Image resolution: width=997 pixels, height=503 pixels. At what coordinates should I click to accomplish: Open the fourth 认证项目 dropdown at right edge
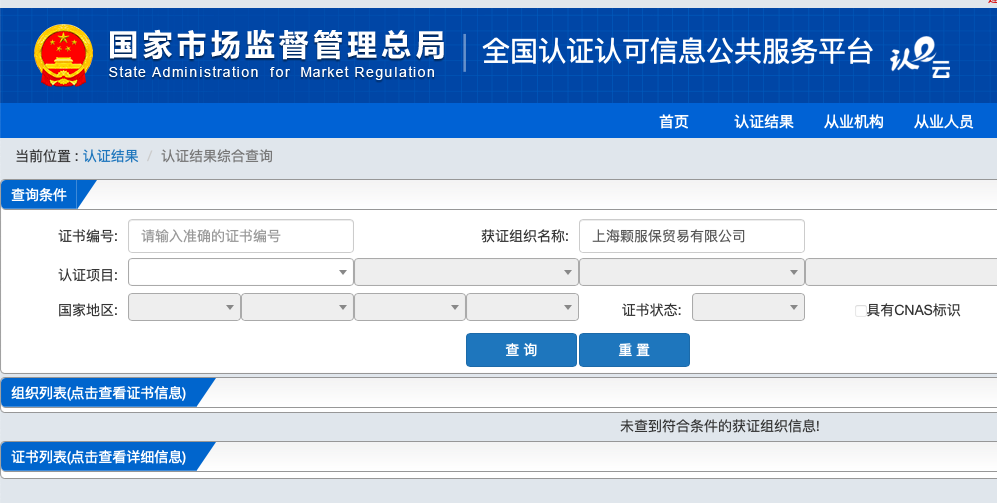[901, 272]
